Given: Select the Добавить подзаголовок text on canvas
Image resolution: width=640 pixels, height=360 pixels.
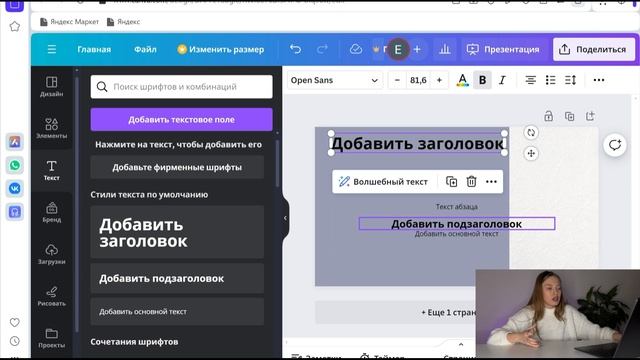Looking at the screenshot, I should point(457,224).
